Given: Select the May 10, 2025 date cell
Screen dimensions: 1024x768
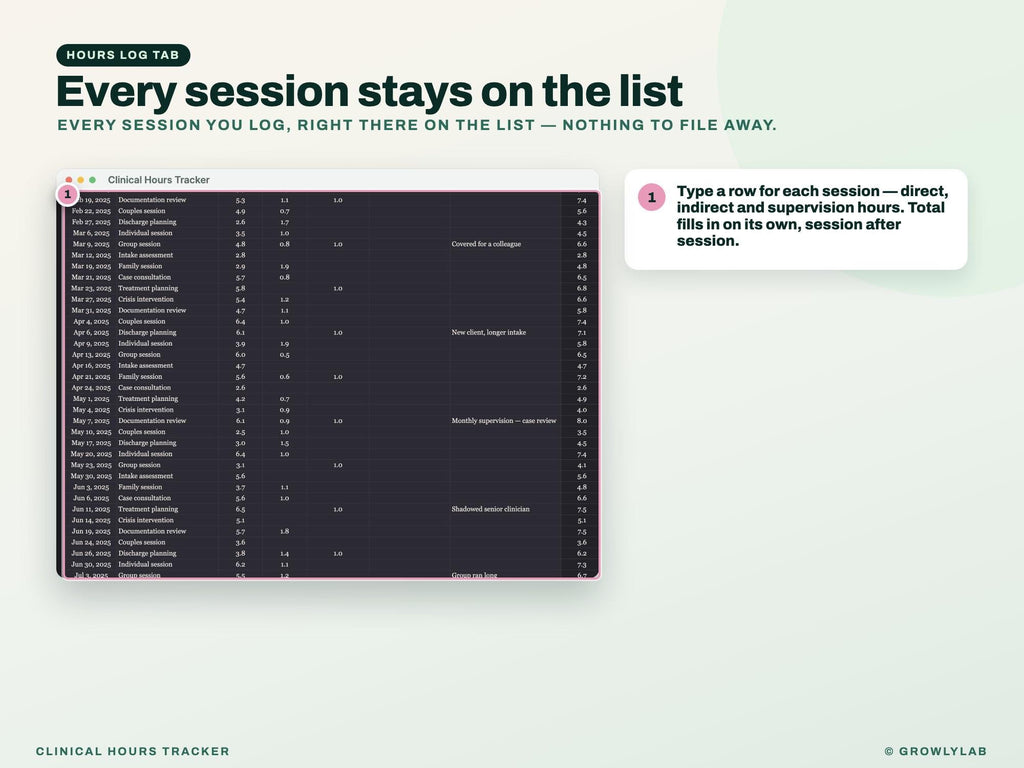Looking at the screenshot, I should click(x=91, y=432).
